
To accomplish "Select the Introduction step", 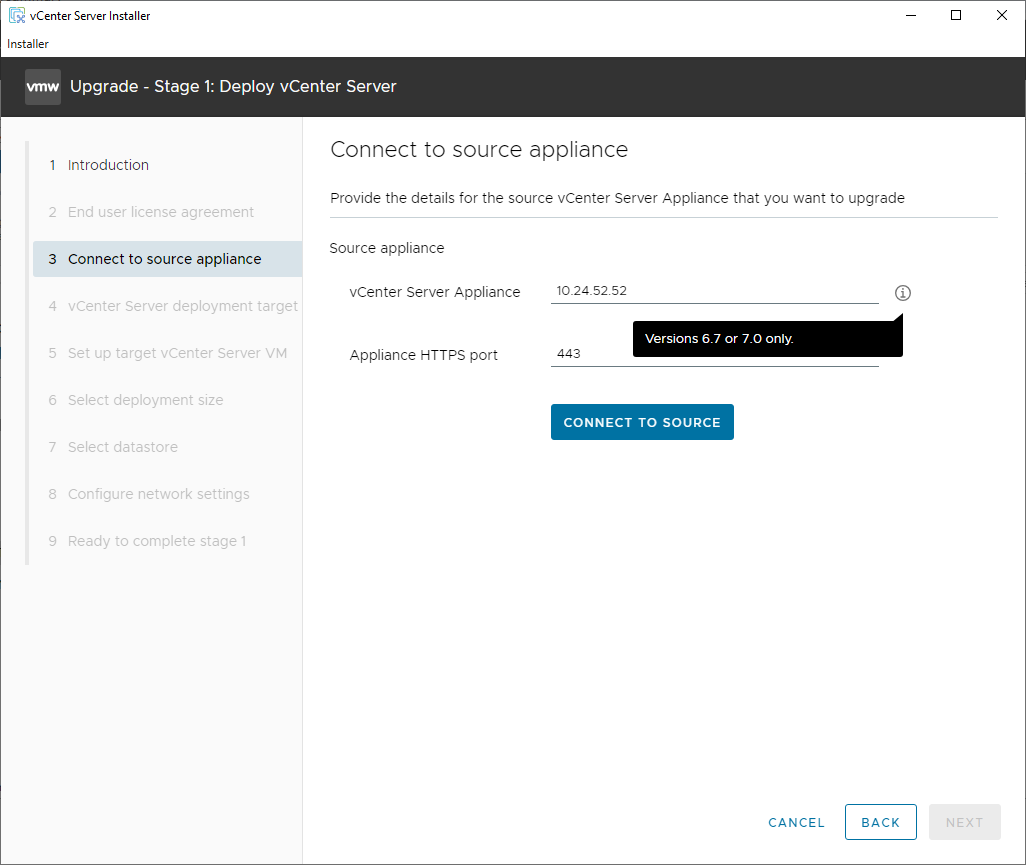I will tap(108, 165).
